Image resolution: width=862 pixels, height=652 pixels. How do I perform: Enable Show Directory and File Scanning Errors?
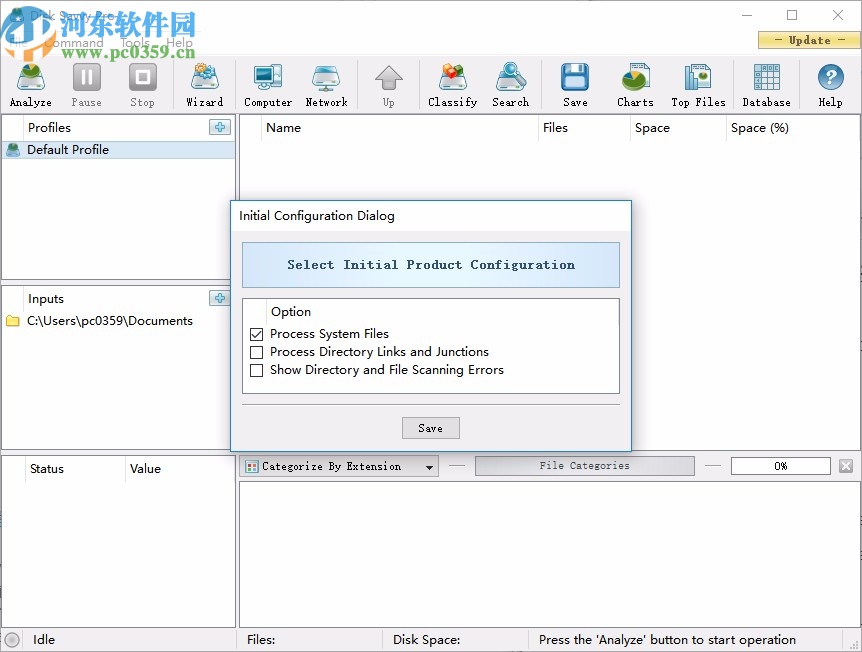point(257,370)
